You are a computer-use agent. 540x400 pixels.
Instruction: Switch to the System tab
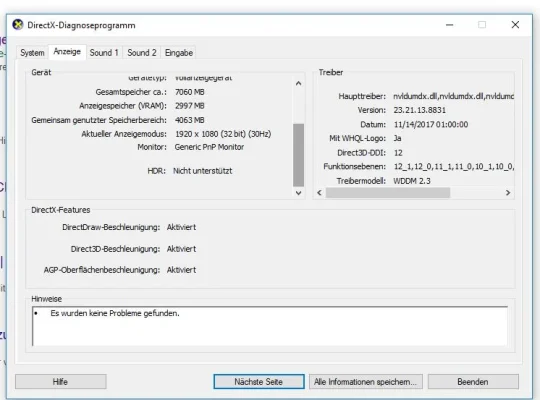click(32, 53)
